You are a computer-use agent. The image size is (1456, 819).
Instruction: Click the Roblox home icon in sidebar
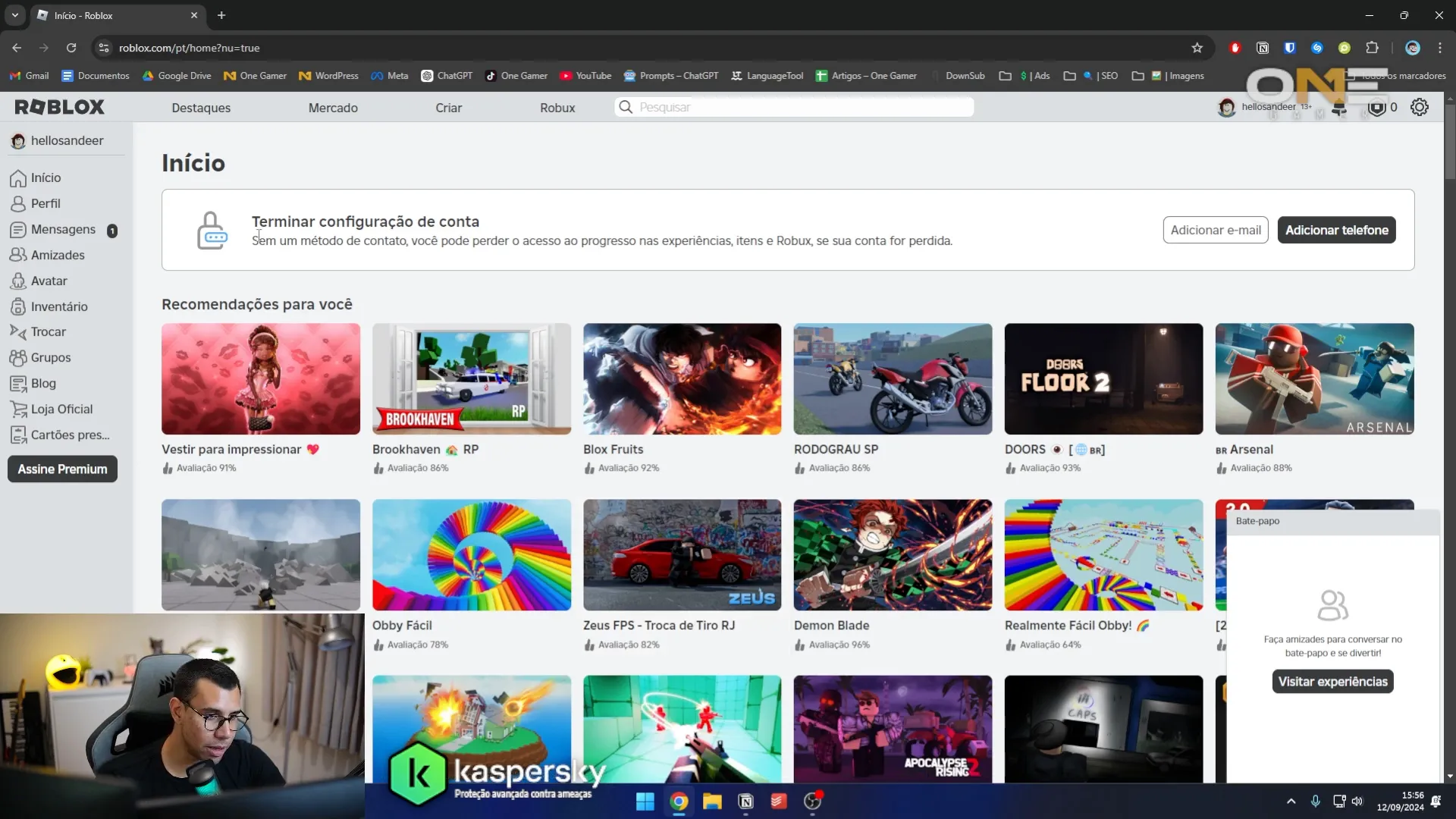click(18, 177)
